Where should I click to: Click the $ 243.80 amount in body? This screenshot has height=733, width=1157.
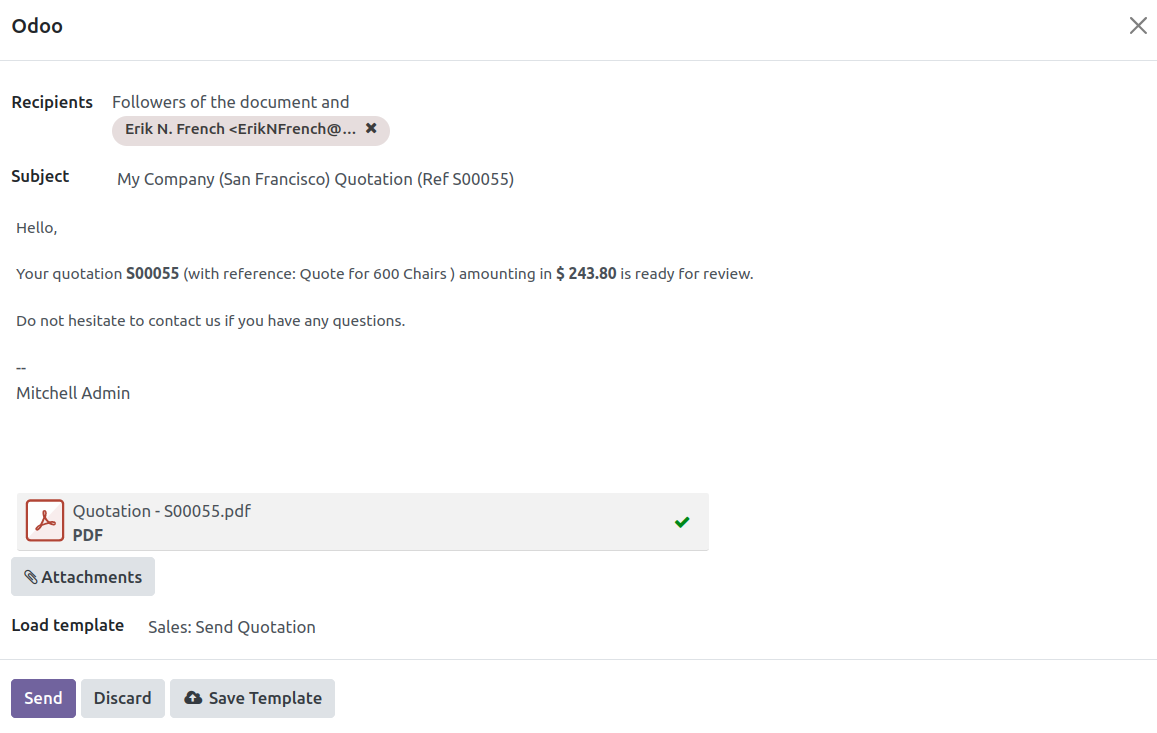coord(586,274)
